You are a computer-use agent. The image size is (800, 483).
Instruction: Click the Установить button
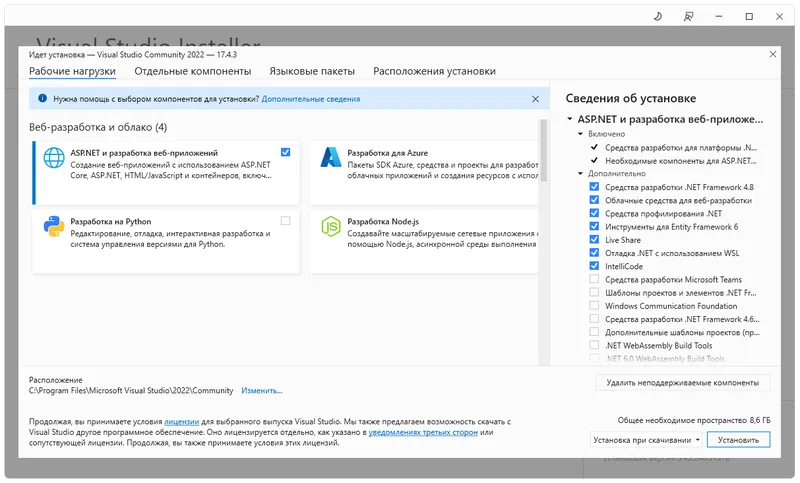coord(738,440)
